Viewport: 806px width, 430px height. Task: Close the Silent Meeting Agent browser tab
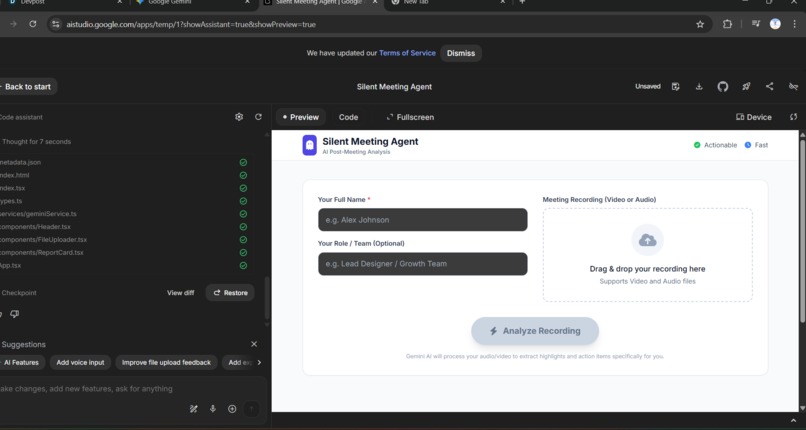pos(375,2)
